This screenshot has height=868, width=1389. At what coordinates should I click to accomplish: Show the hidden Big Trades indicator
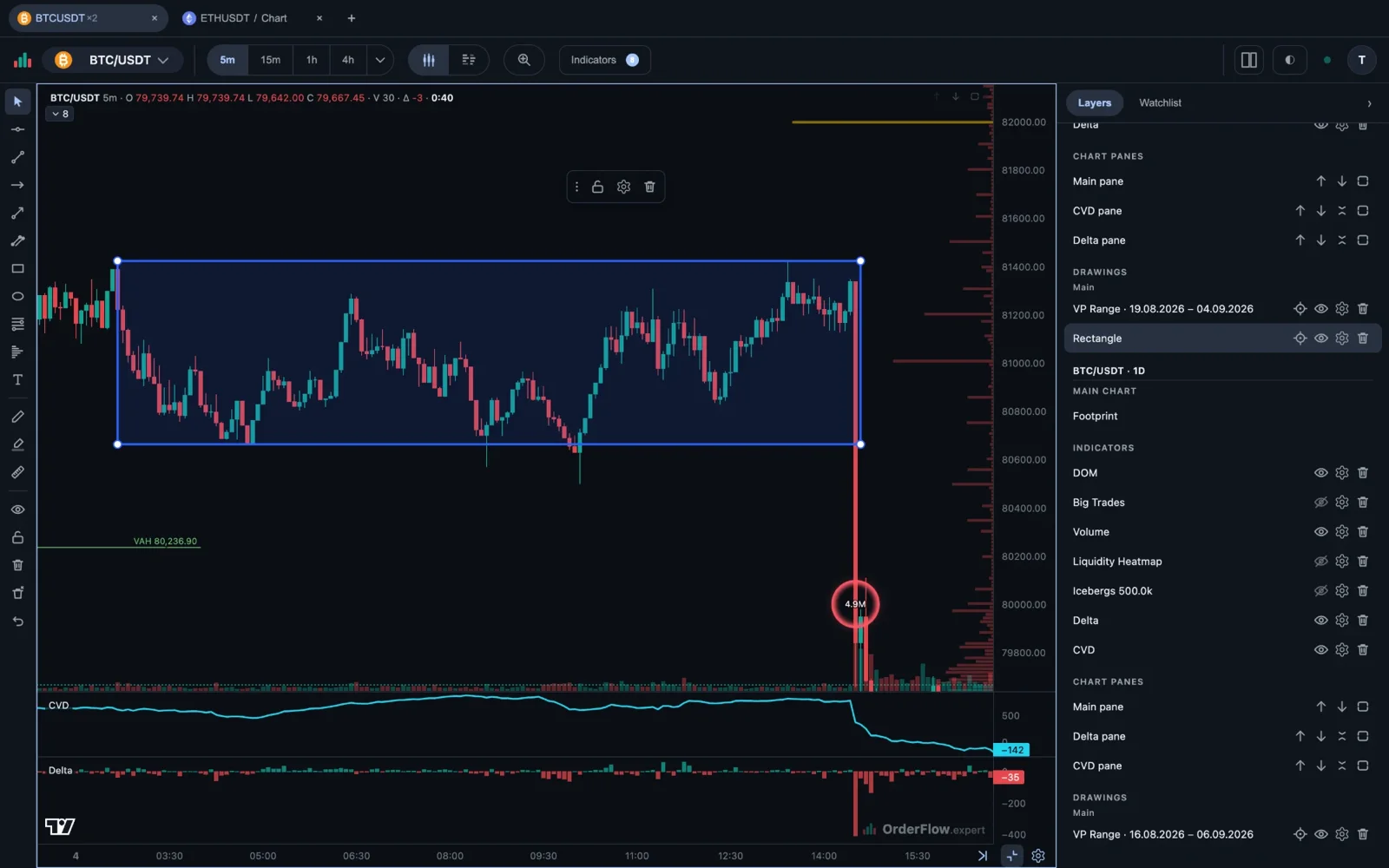pos(1321,503)
